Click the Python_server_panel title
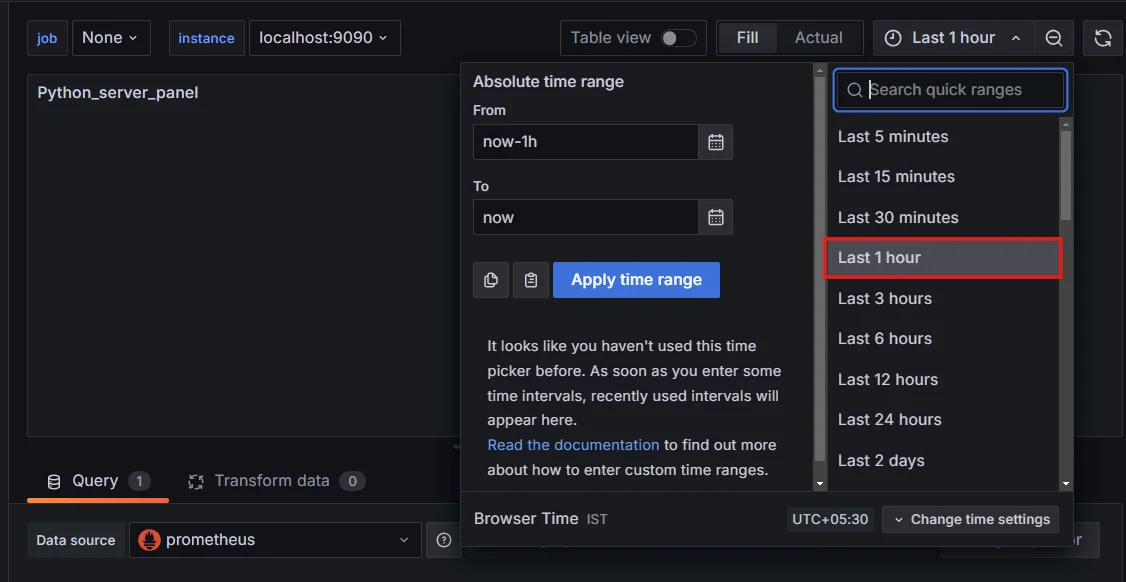 click(x=118, y=93)
